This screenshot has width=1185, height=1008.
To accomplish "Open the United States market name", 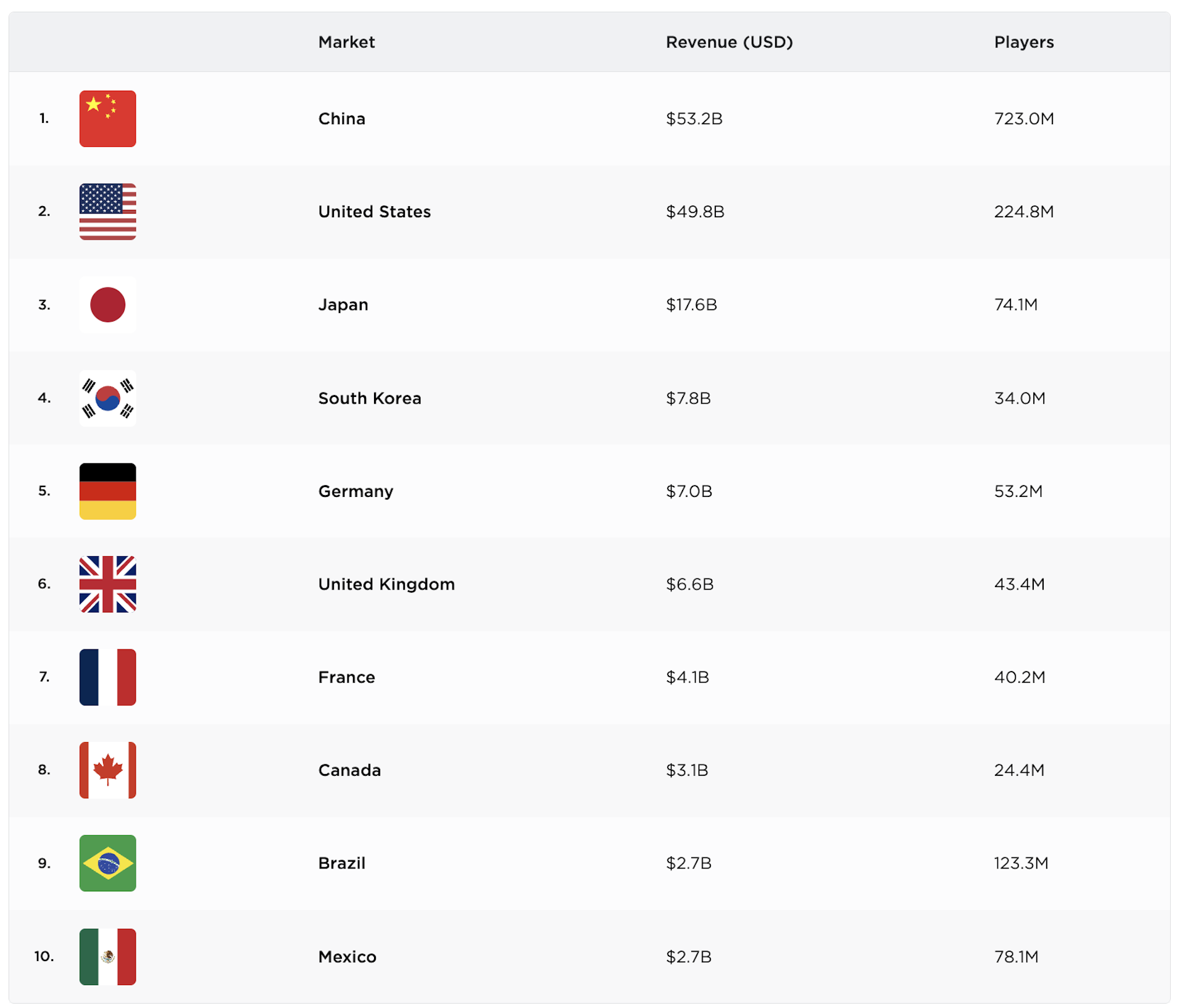I will tap(374, 212).
